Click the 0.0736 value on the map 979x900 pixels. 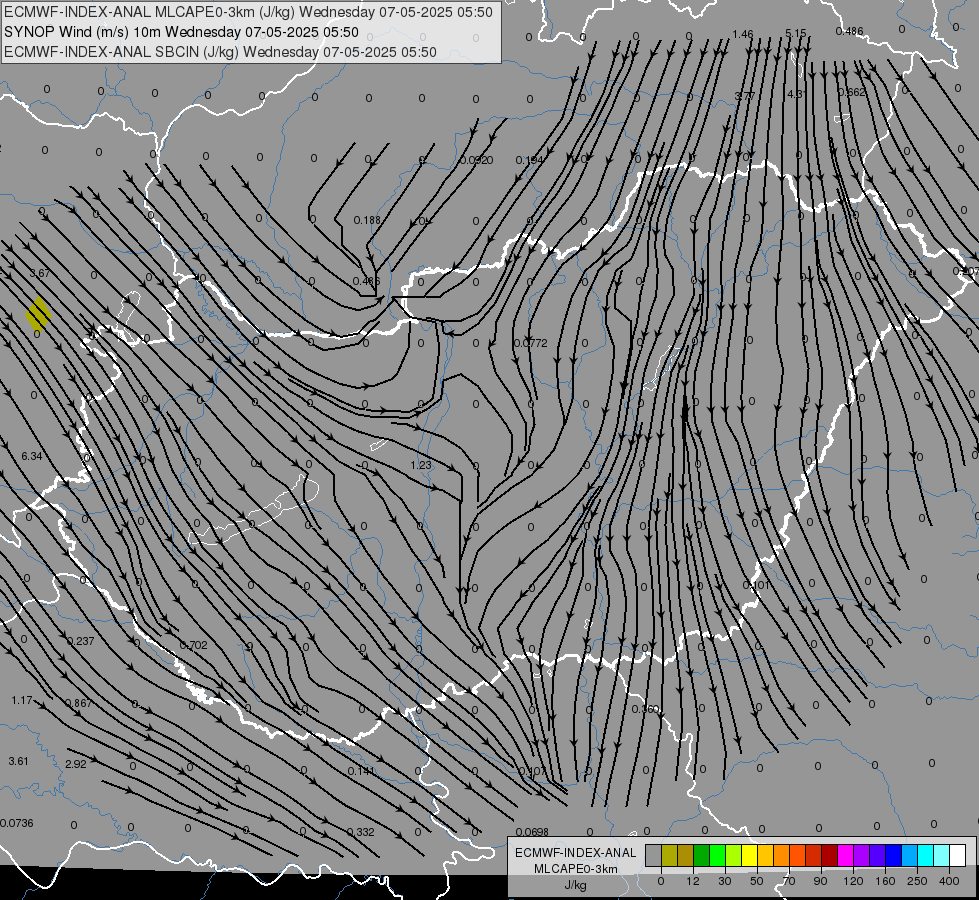click(x=17, y=823)
